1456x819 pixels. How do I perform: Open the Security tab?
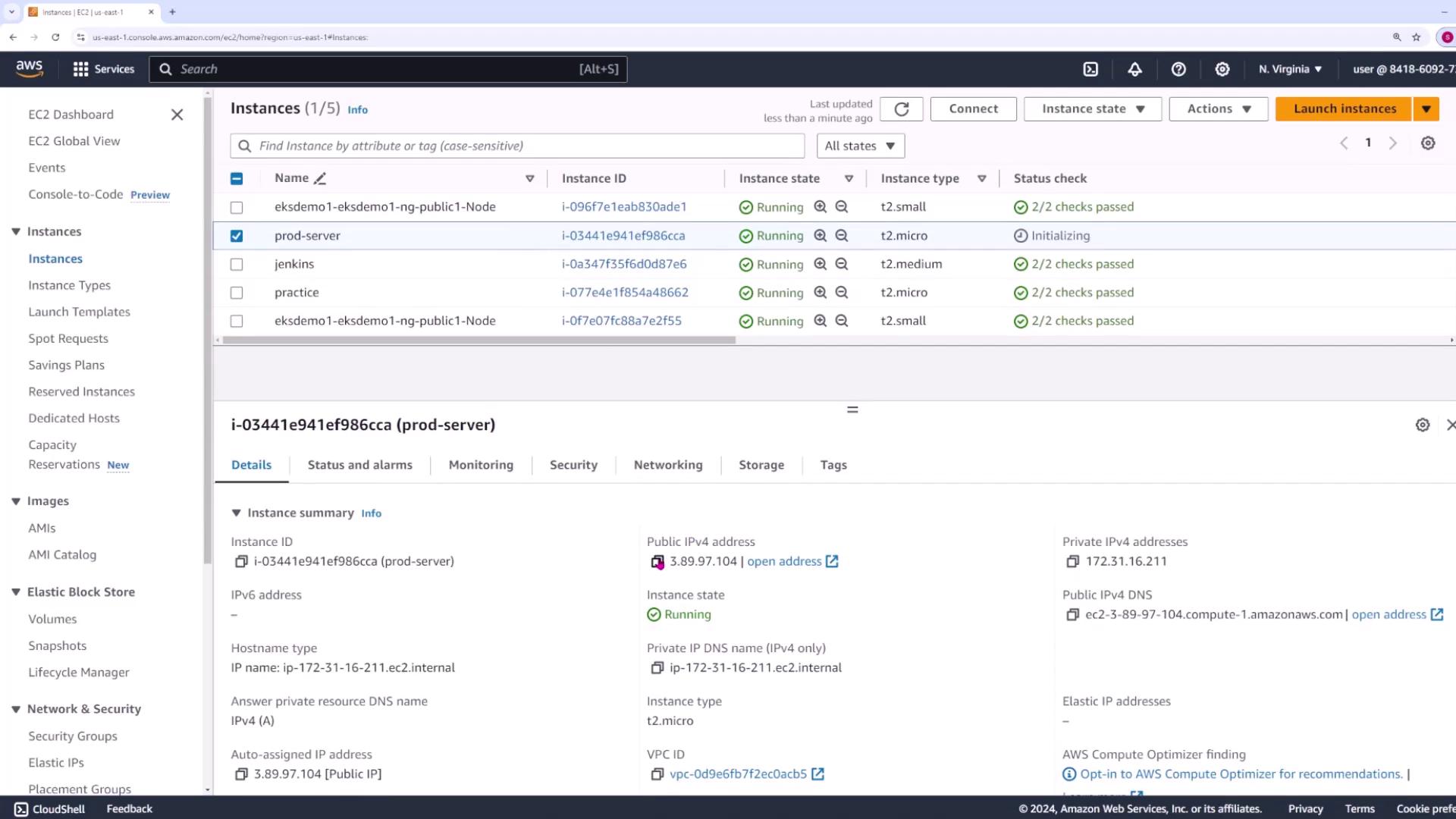point(573,465)
